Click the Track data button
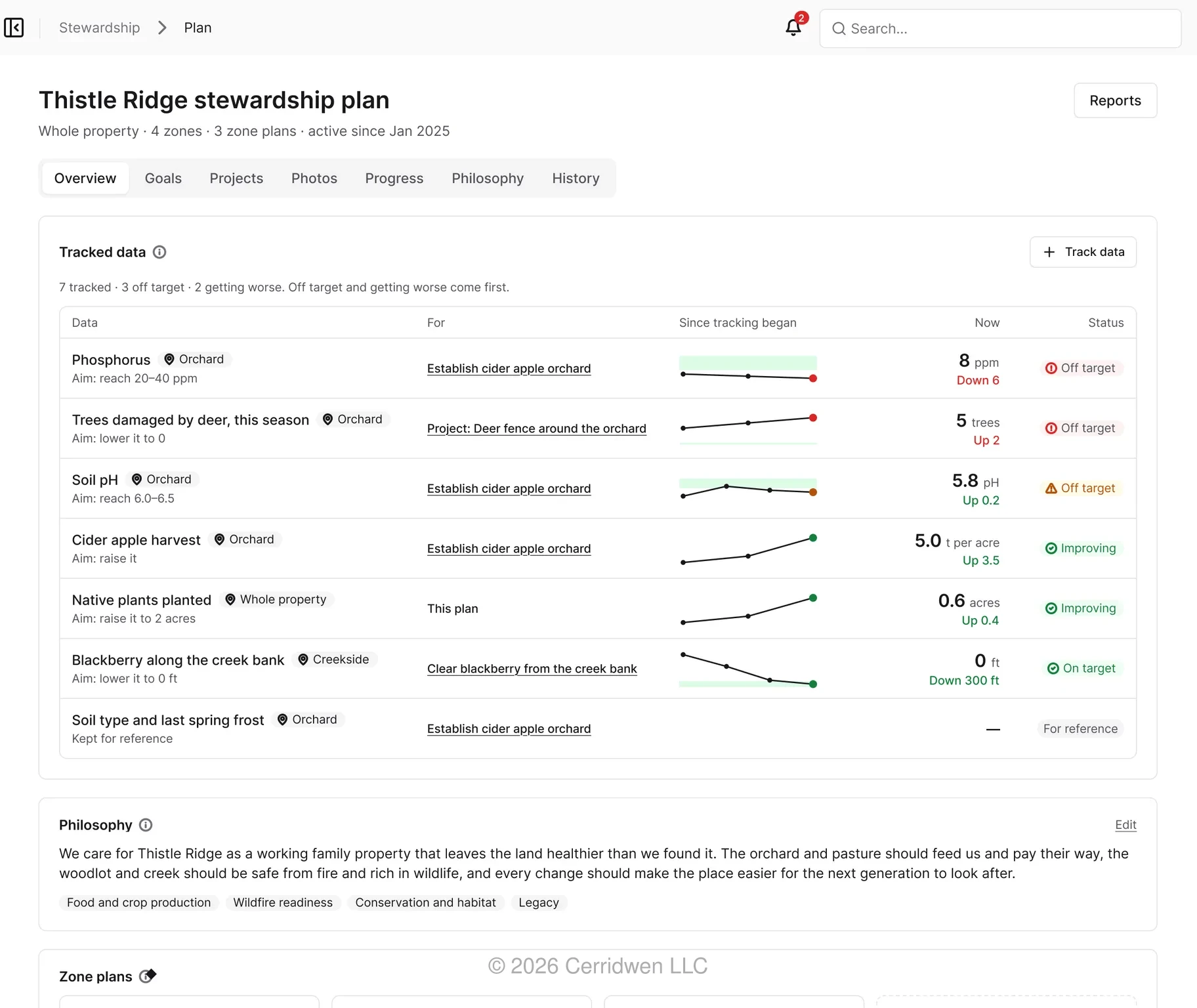This screenshot has width=1197, height=1008. [x=1083, y=252]
